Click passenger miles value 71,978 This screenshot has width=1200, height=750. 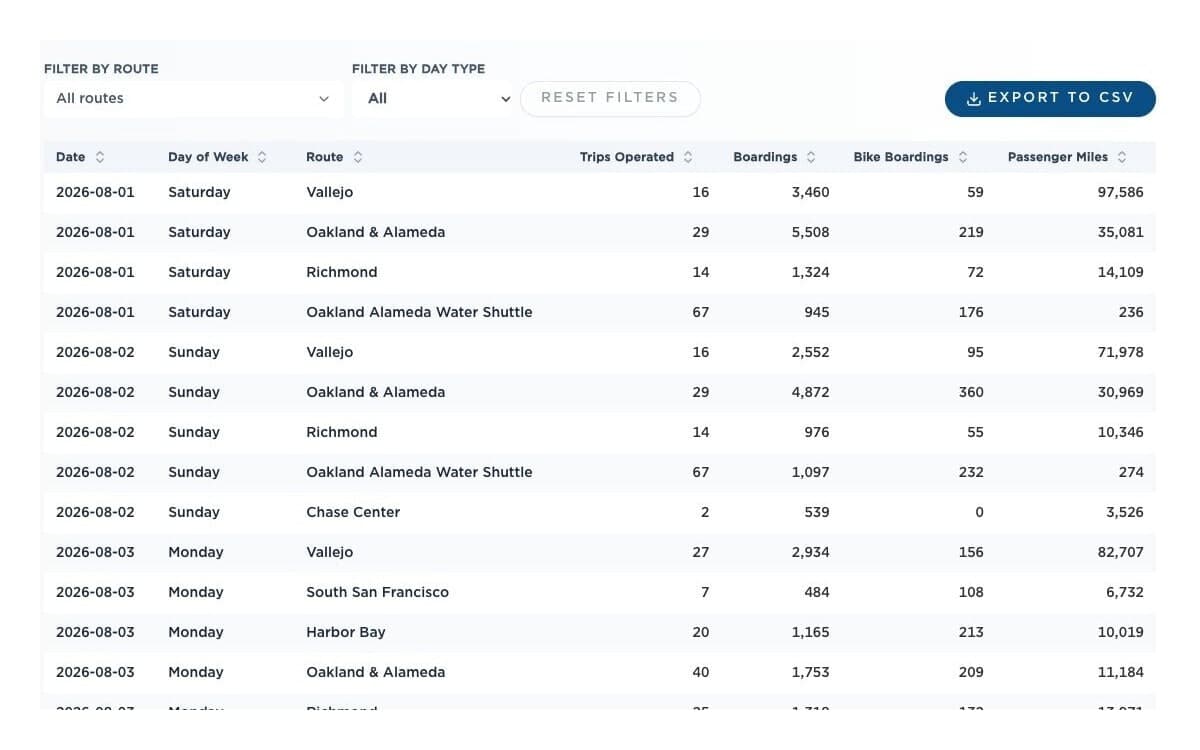tap(1120, 352)
